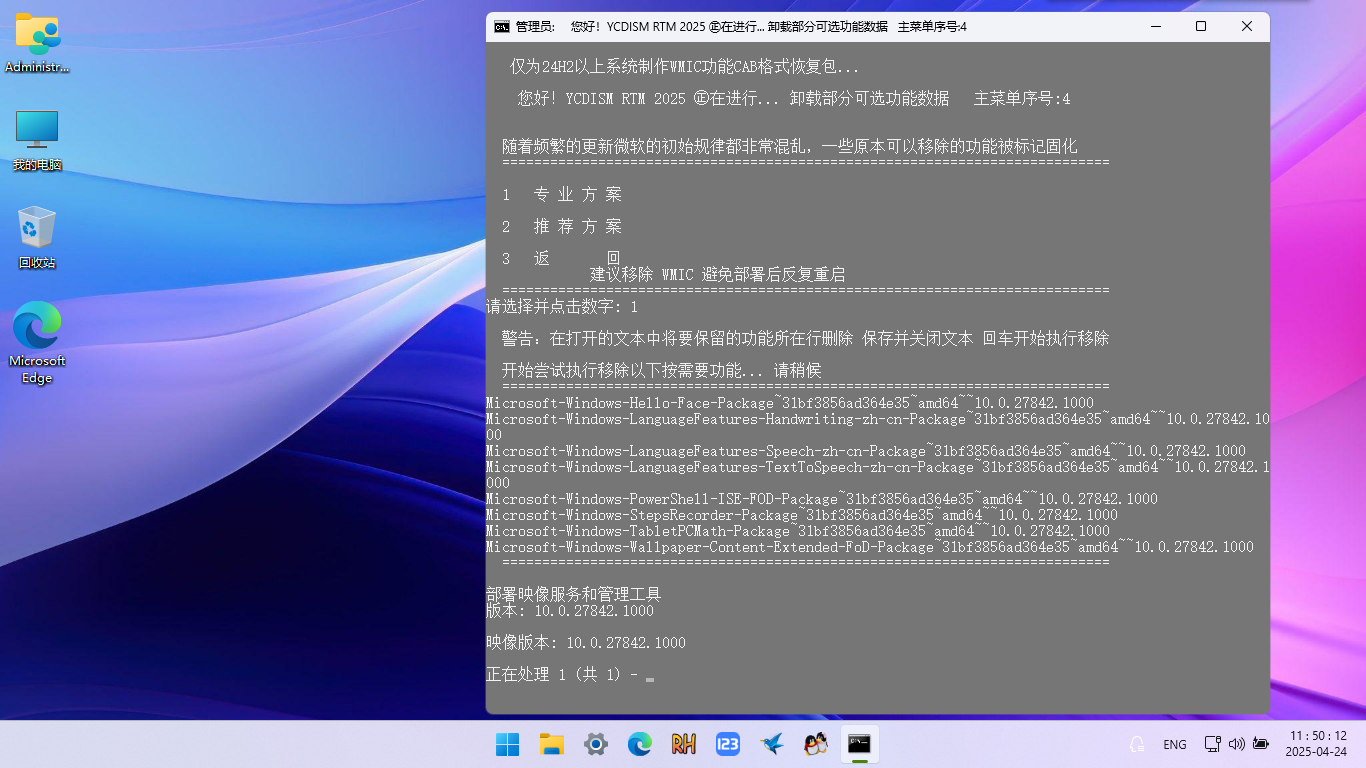This screenshot has height=768, width=1366.
Task: Open the 123 app in the taskbar
Action: click(x=728, y=744)
